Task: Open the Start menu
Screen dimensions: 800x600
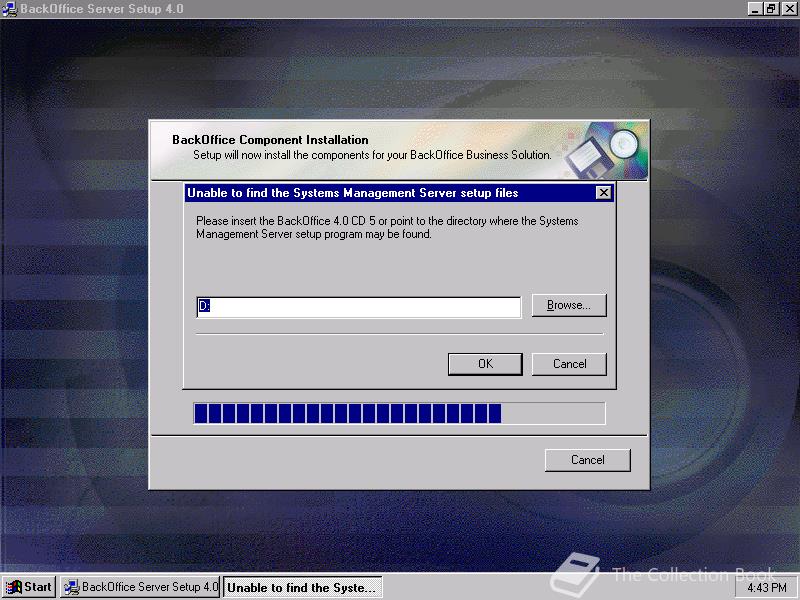Action: point(29,587)
